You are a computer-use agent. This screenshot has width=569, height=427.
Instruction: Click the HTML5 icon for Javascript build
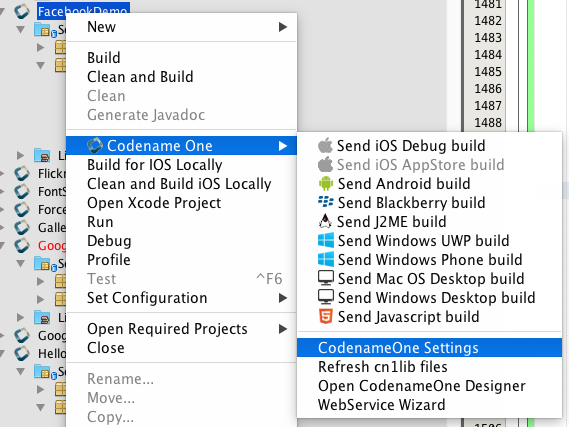click(x=326, y=316)
